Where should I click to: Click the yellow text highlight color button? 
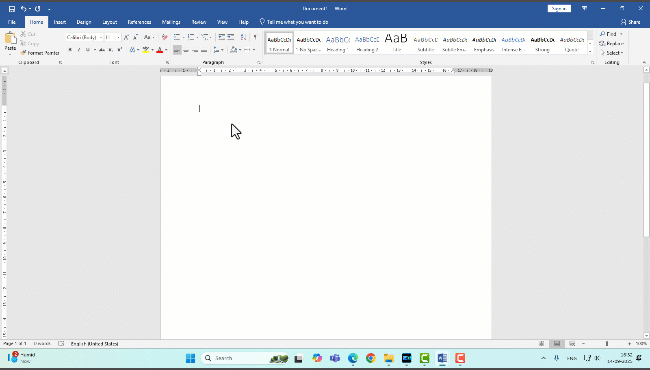click(146, 50)
